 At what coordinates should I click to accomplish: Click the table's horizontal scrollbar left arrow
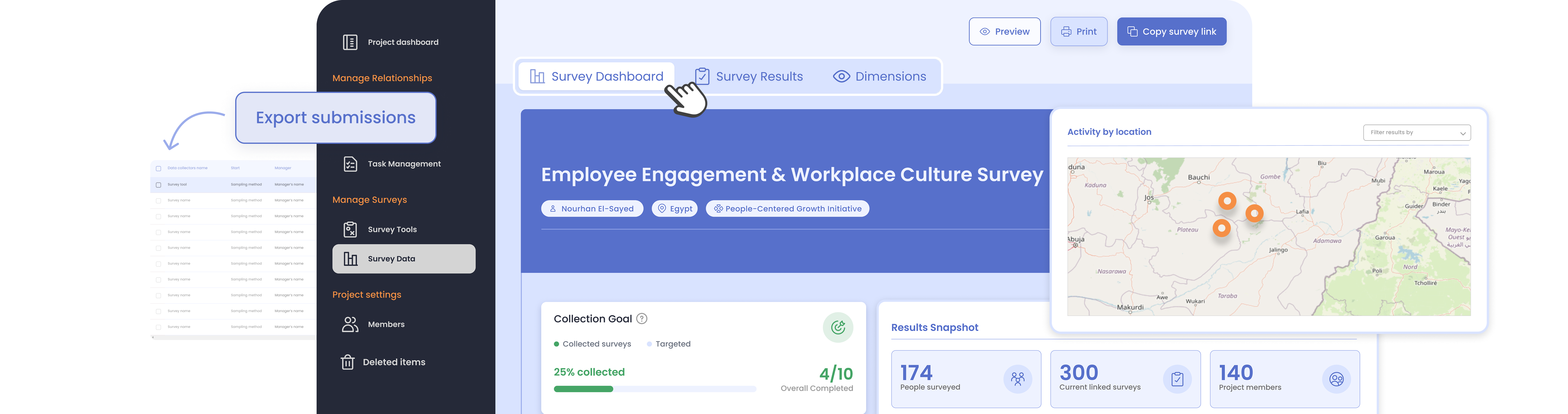click(x=153, y=337)
